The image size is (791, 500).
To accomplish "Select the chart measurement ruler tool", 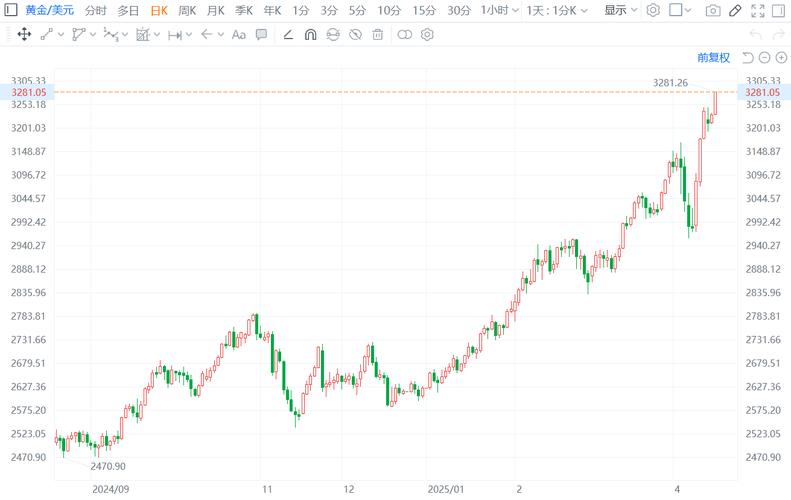I will [143, 34].
